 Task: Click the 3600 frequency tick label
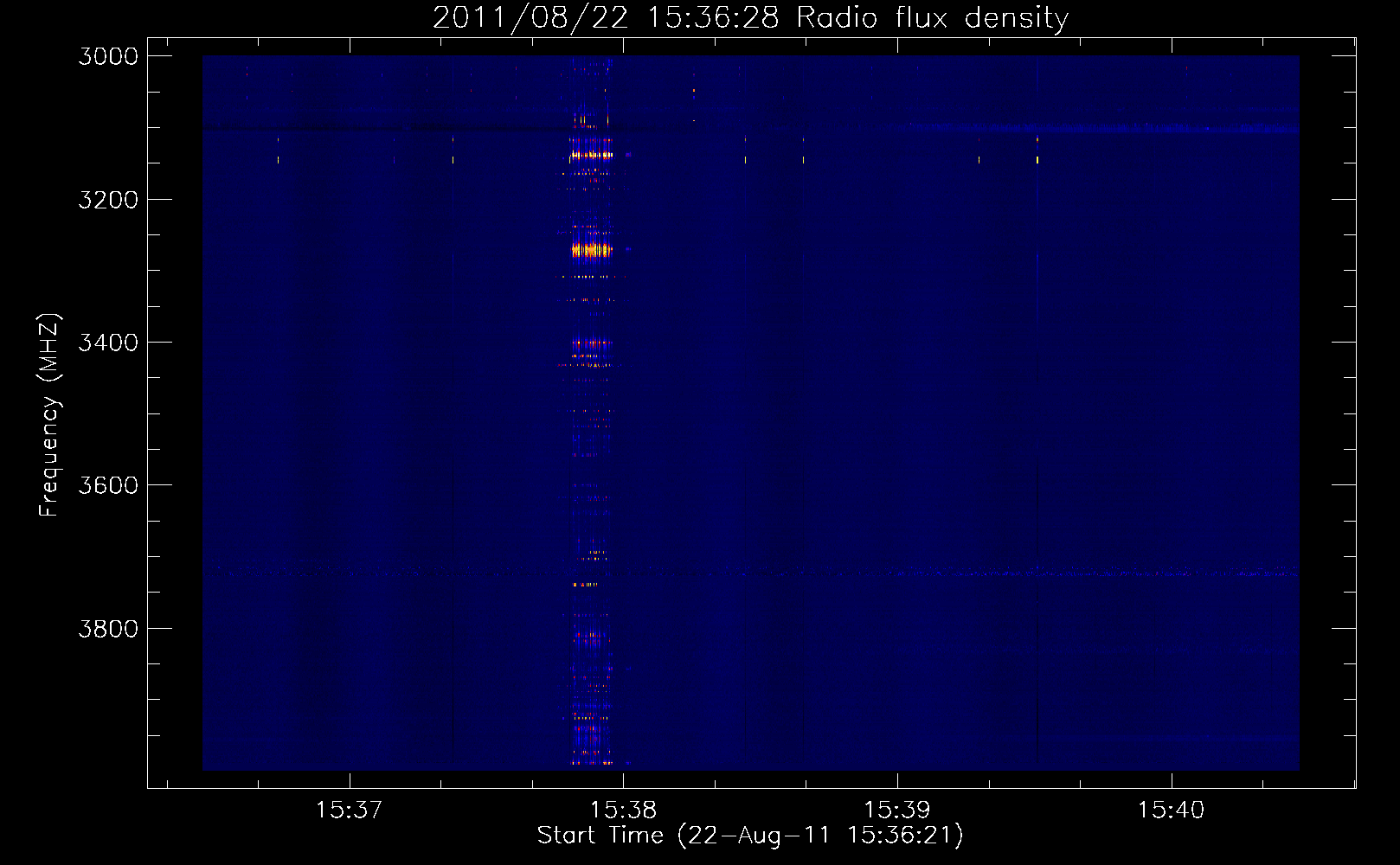pos(108,485)
